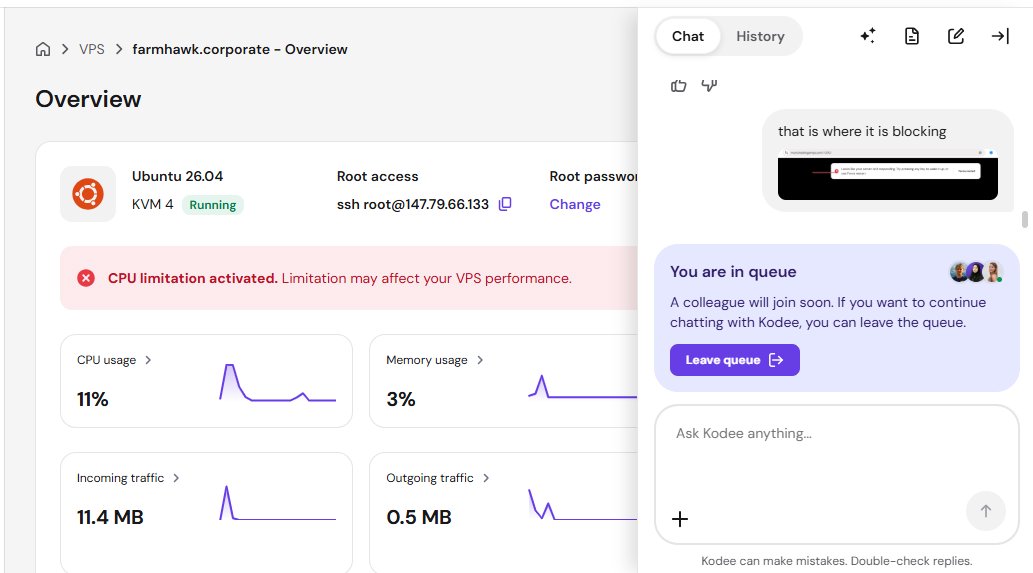Image resolution: width=1033 pixels, height=573 pixels.
Task: Click the 'that is where it is blocking' message
Action: [x=862, y=131]
